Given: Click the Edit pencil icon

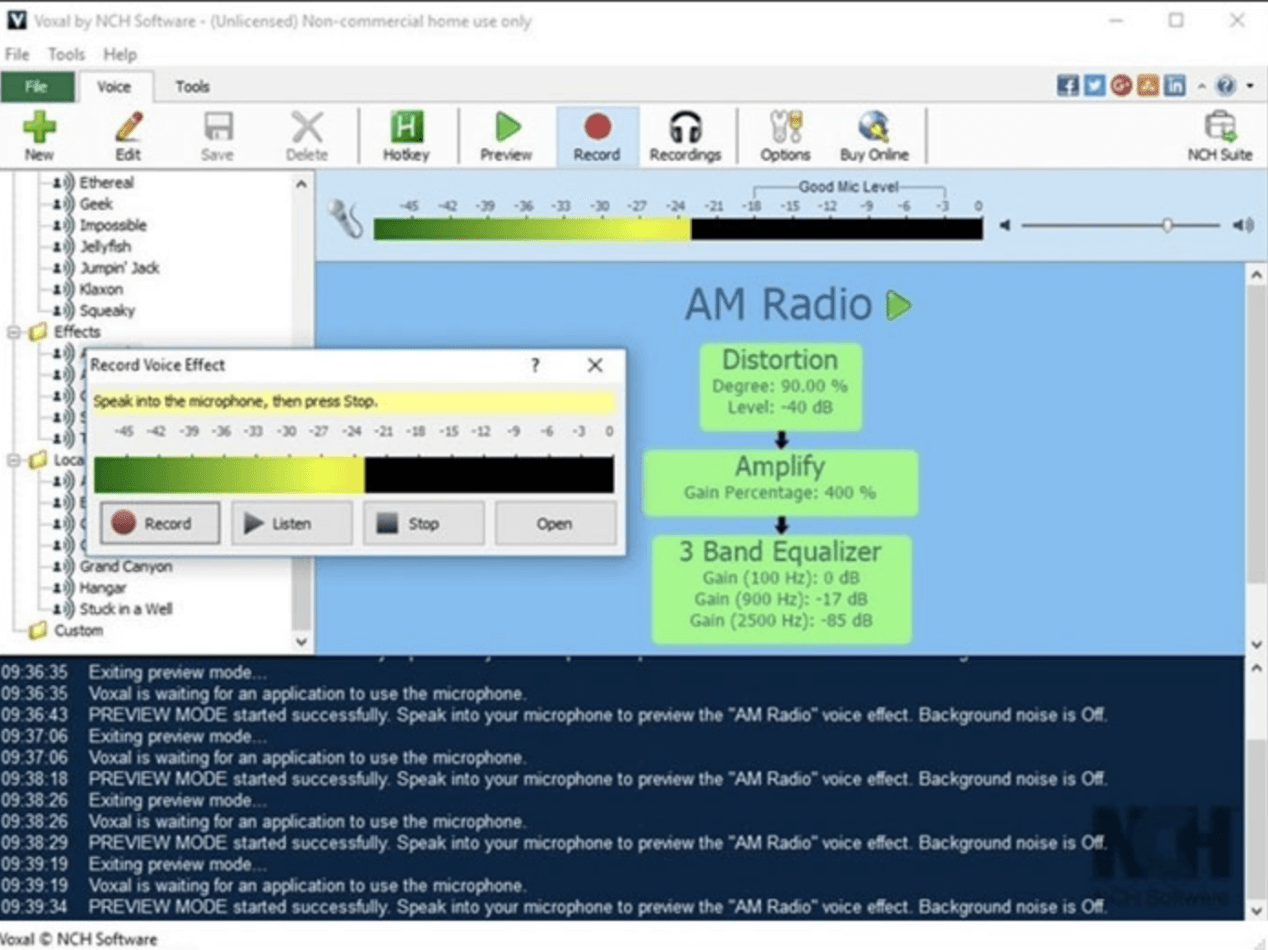Looking at the screenshot, I should 129,135.
